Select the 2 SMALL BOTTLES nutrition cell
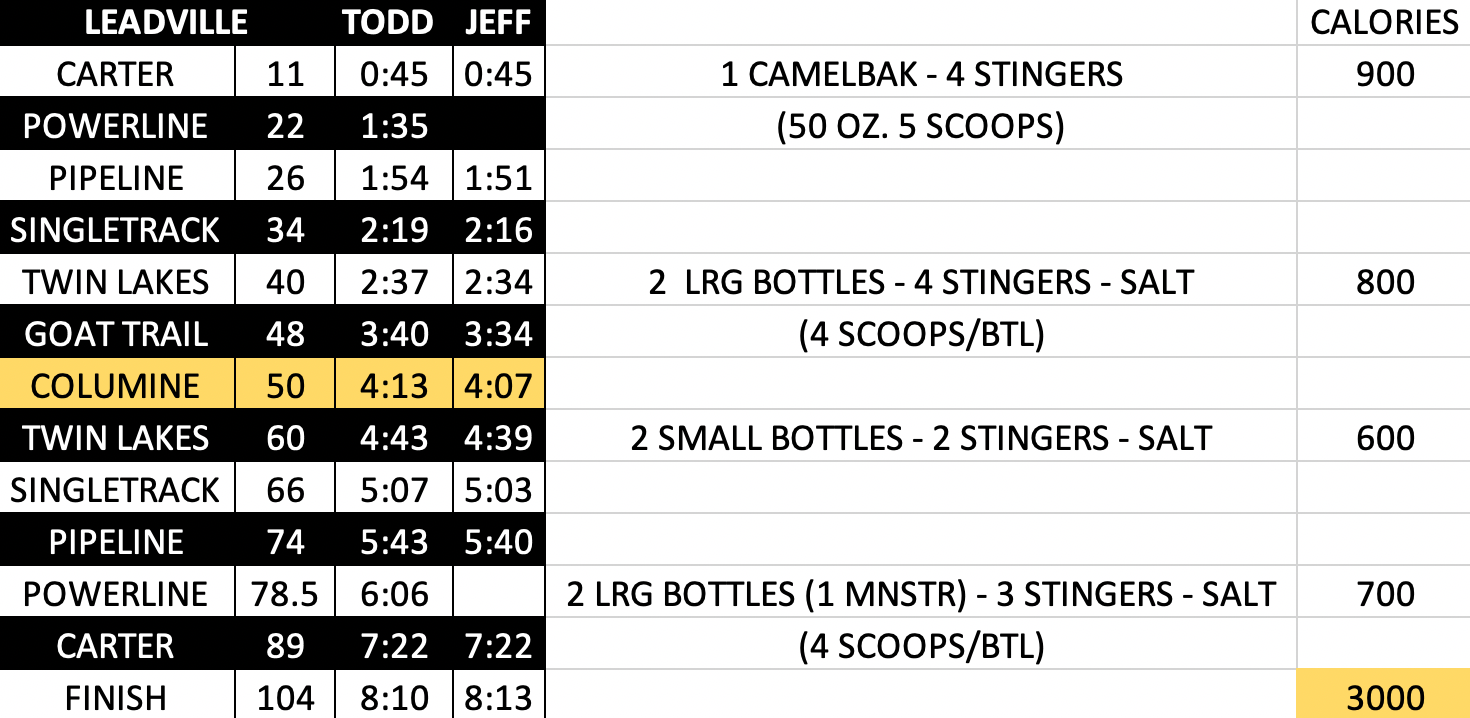This screenshot has width=1470, height=718. (921, 438)
